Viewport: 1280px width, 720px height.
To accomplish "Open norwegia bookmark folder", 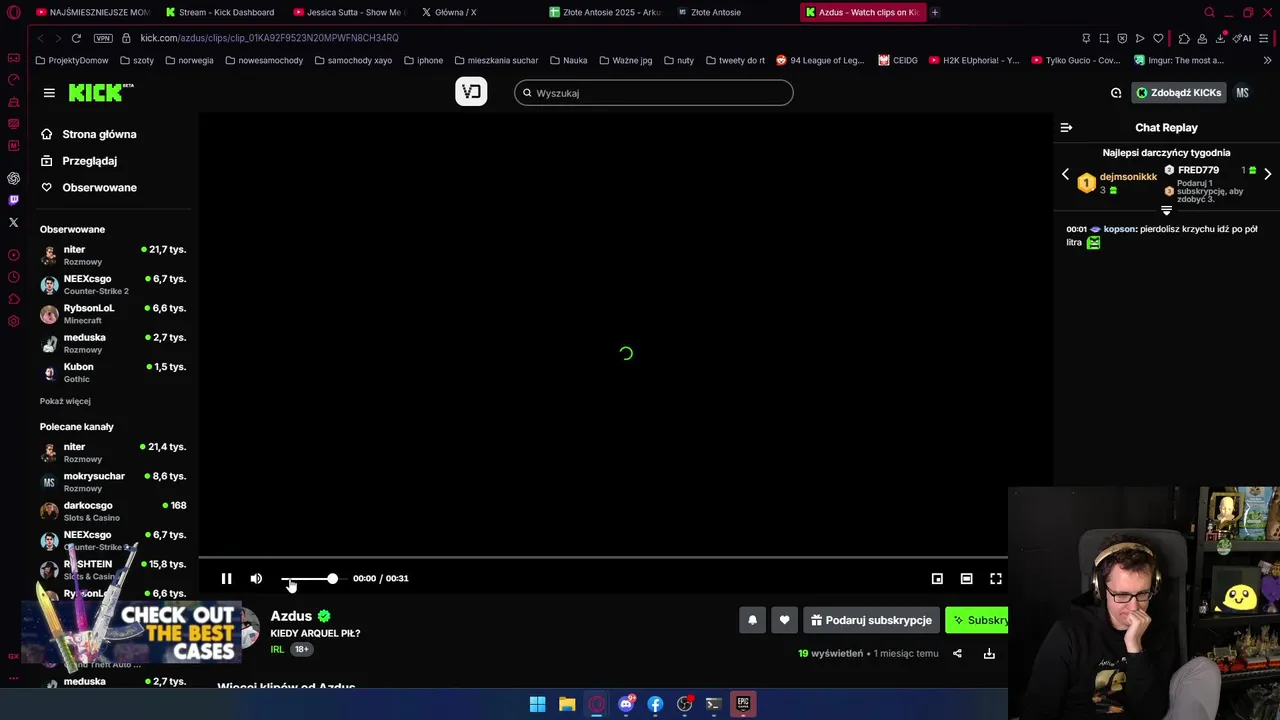I will [x=190, y=60].
